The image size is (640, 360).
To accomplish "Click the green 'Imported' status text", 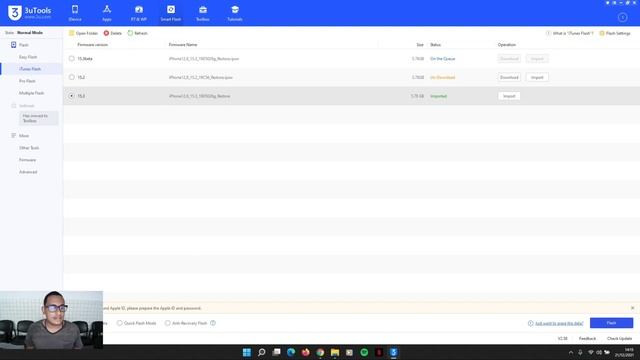I will coord(438,96).
